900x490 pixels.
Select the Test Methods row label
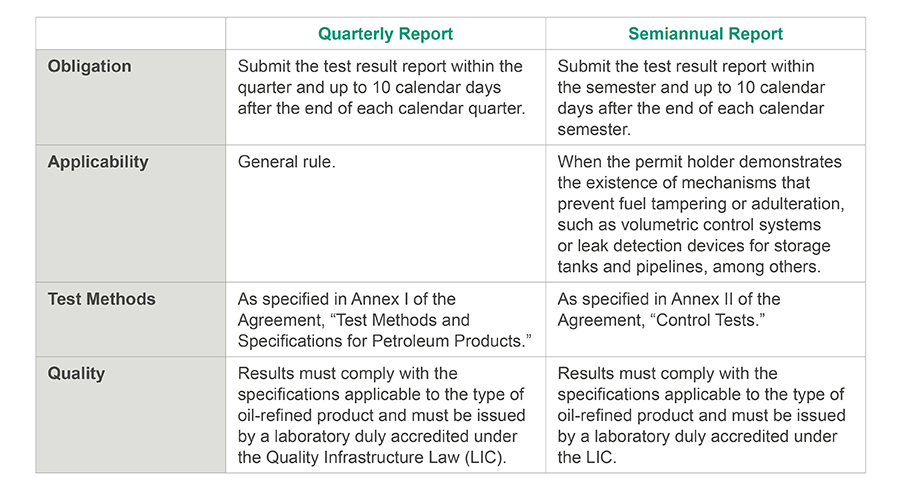click(x=101, y=299)
